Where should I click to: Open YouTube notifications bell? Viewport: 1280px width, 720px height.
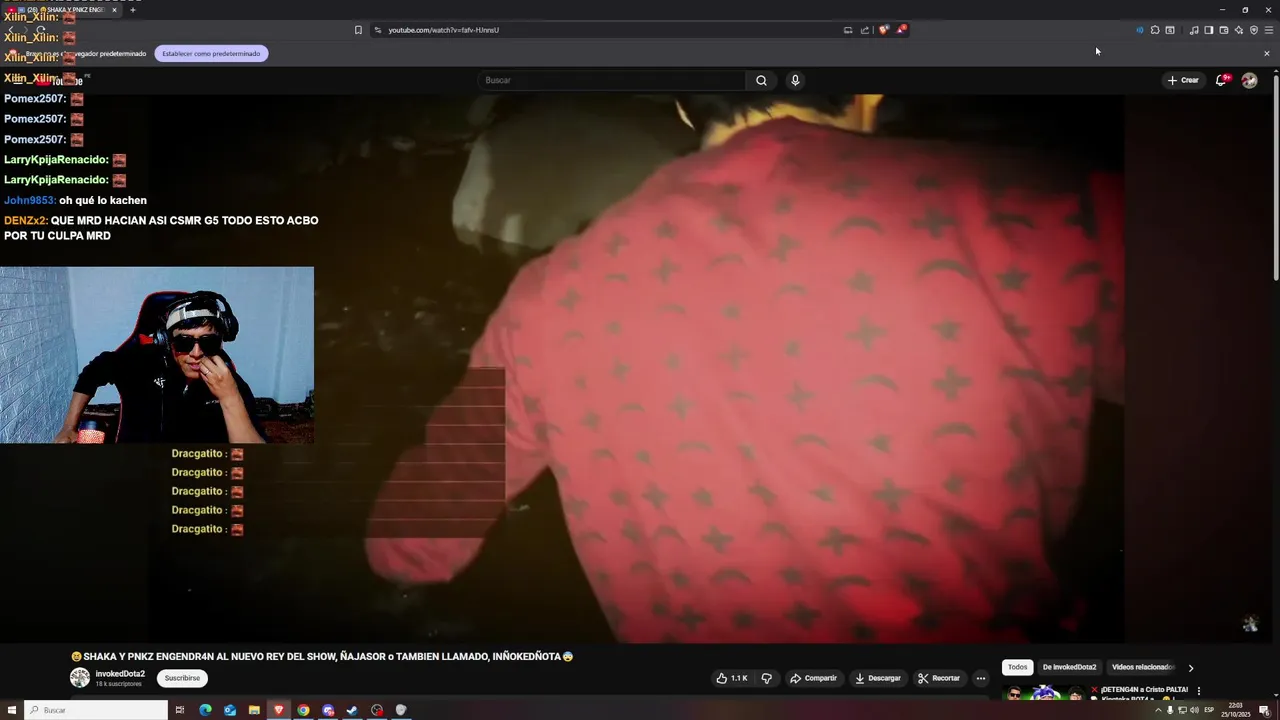coord(1221,80)
